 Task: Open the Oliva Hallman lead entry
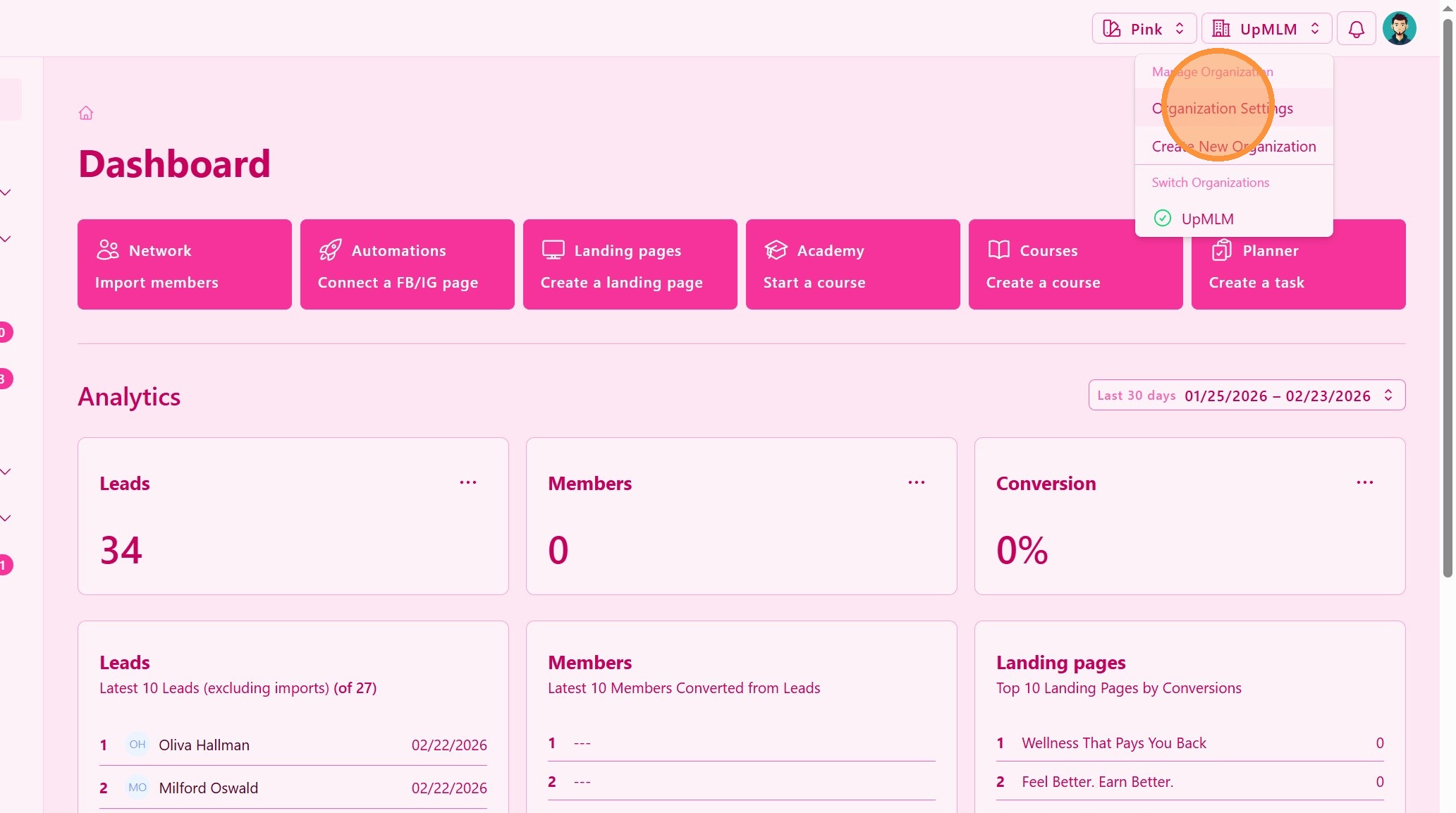204,745
